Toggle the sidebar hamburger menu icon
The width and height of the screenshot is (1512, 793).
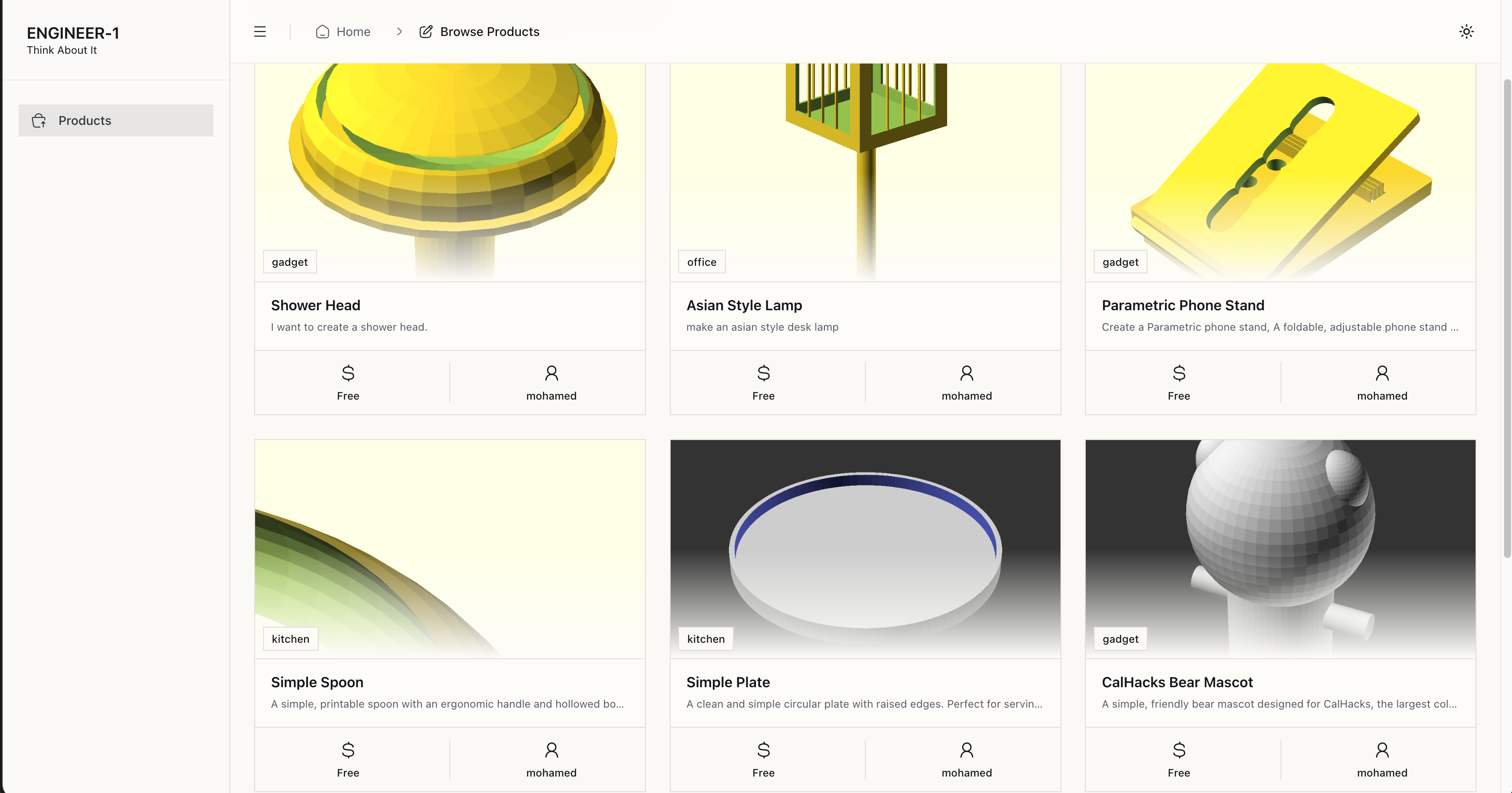point(260,32)
